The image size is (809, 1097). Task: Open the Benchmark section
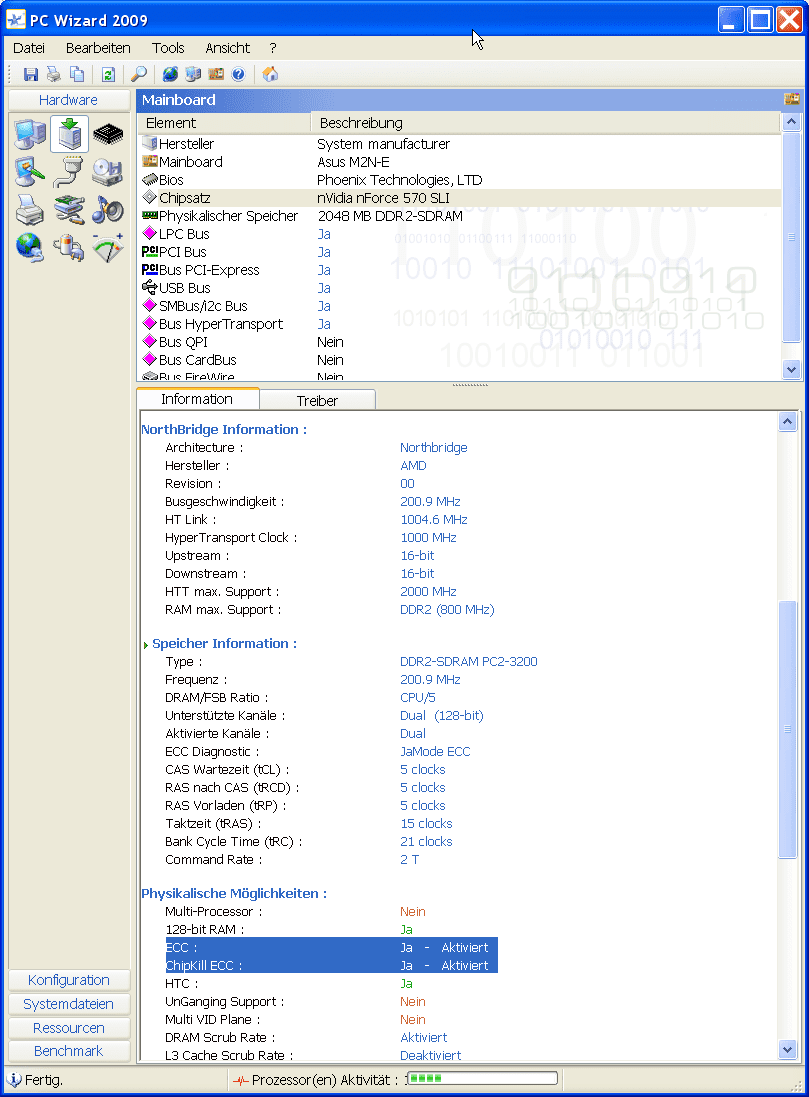69,1052
